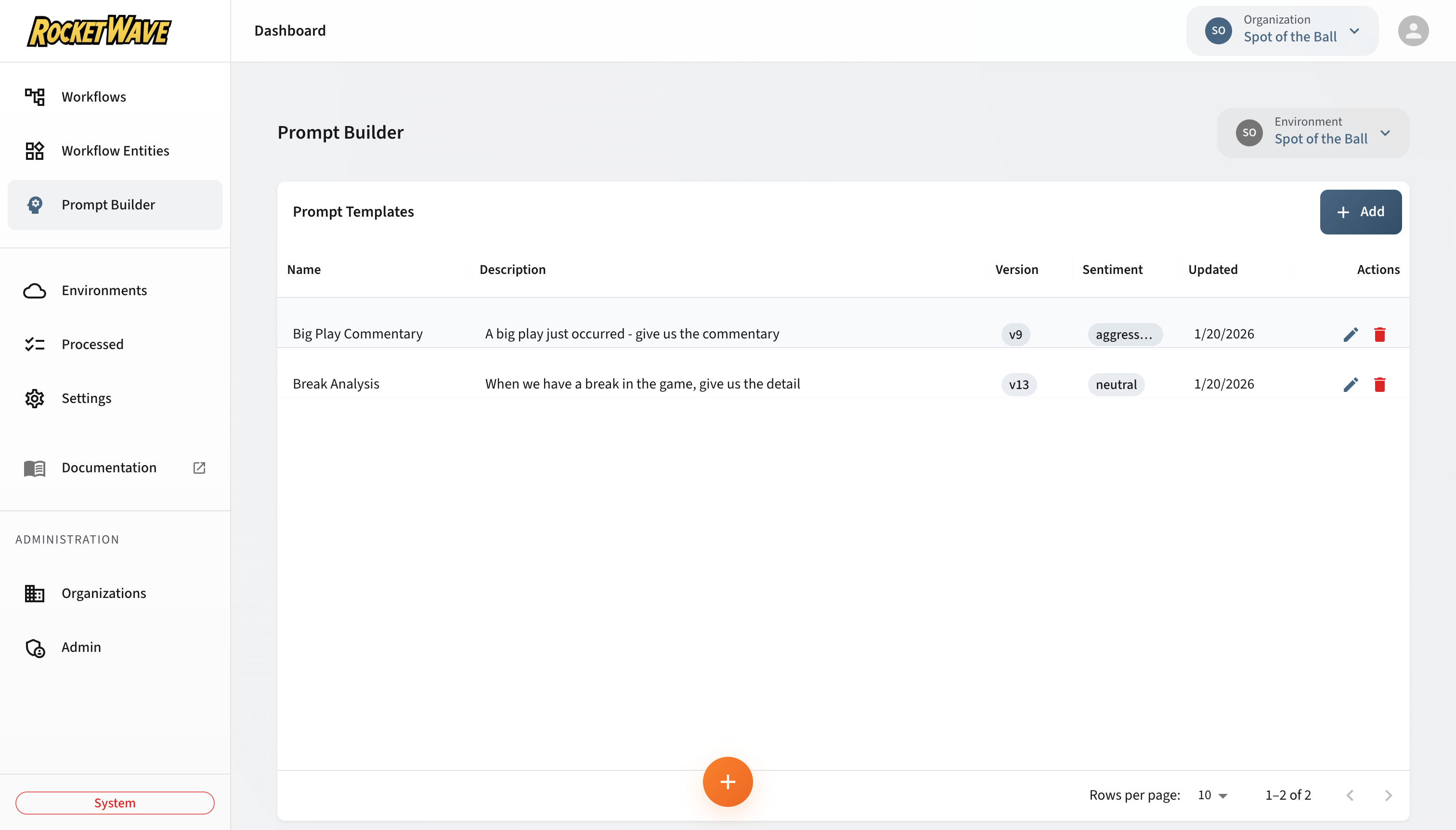Open the Admin shield icon
Screen dimensions: 1456x830
[x=35, y=647]
